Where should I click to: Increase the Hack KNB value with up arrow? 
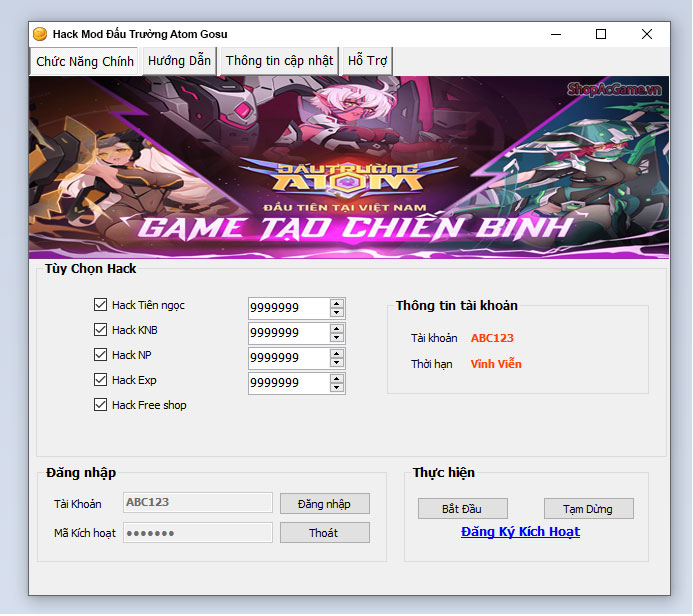pyautogui.click(x=337, y=329)
